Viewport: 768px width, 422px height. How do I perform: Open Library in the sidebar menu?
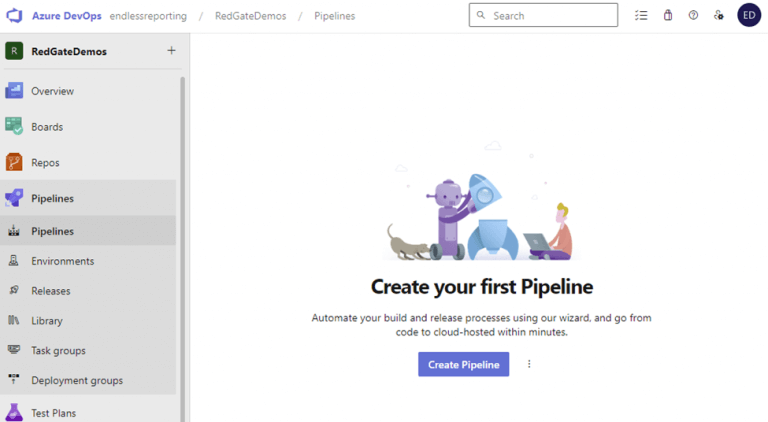click(x=46, y=321)
